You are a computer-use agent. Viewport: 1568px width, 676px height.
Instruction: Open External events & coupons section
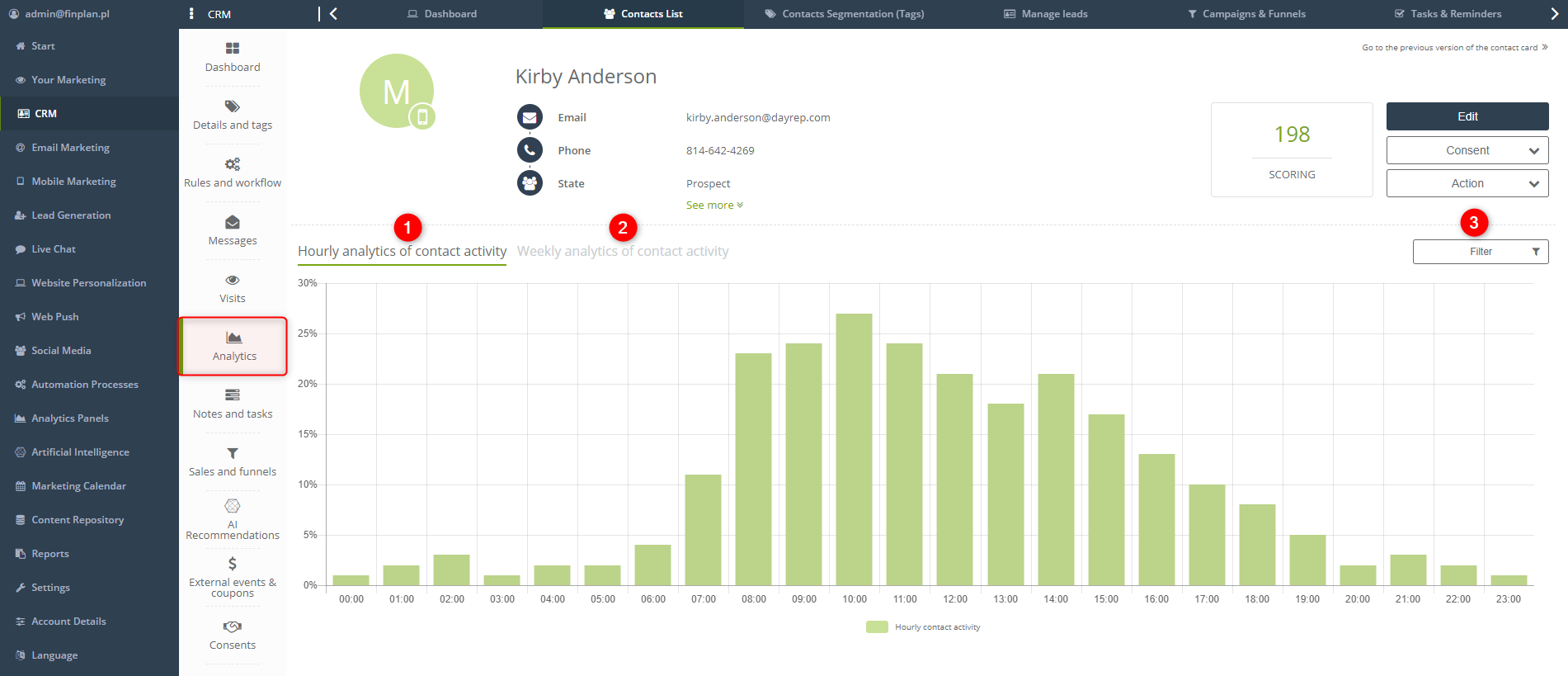[233, 577]
